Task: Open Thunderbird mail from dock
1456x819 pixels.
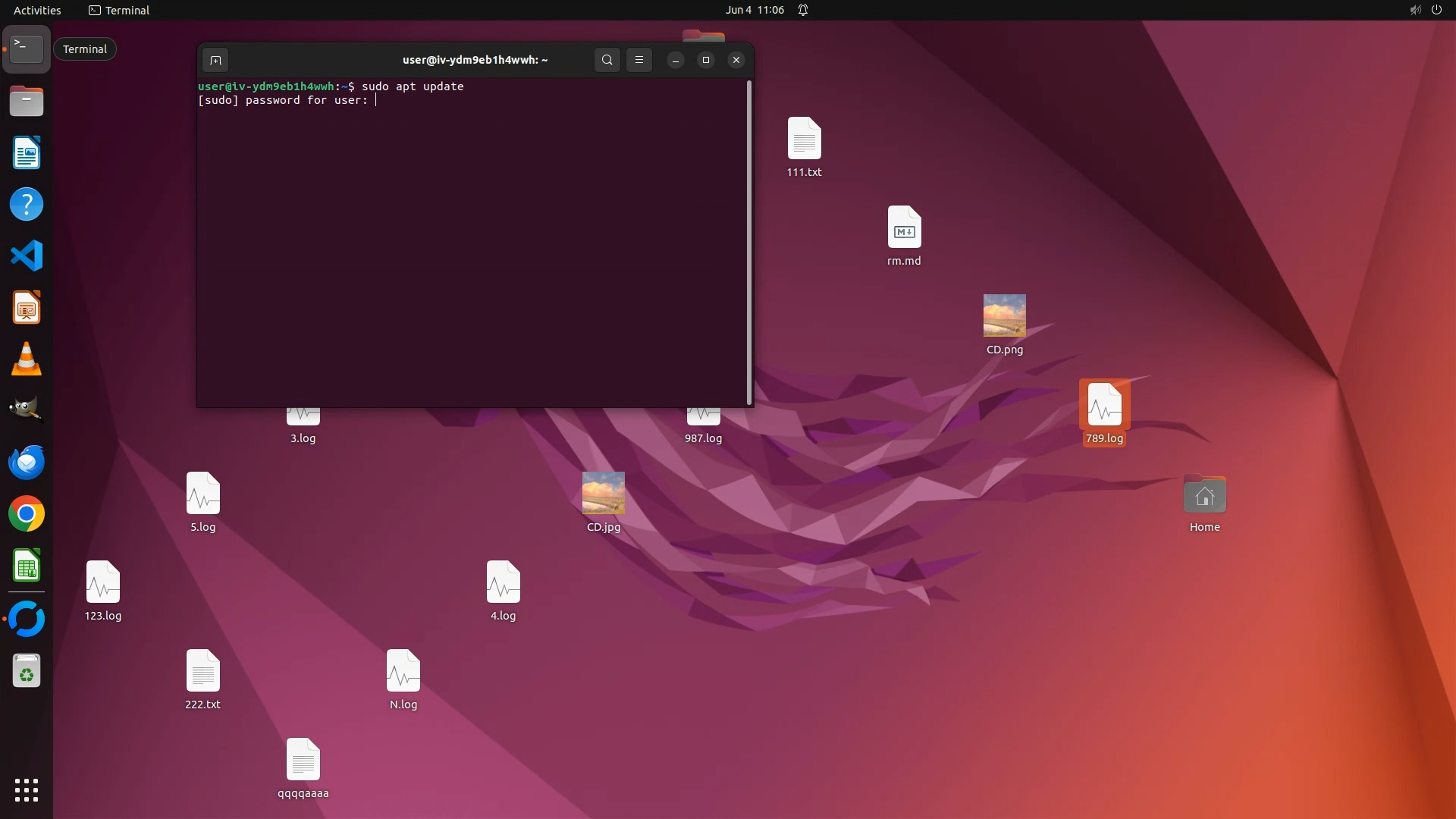Action: (27, 463)
